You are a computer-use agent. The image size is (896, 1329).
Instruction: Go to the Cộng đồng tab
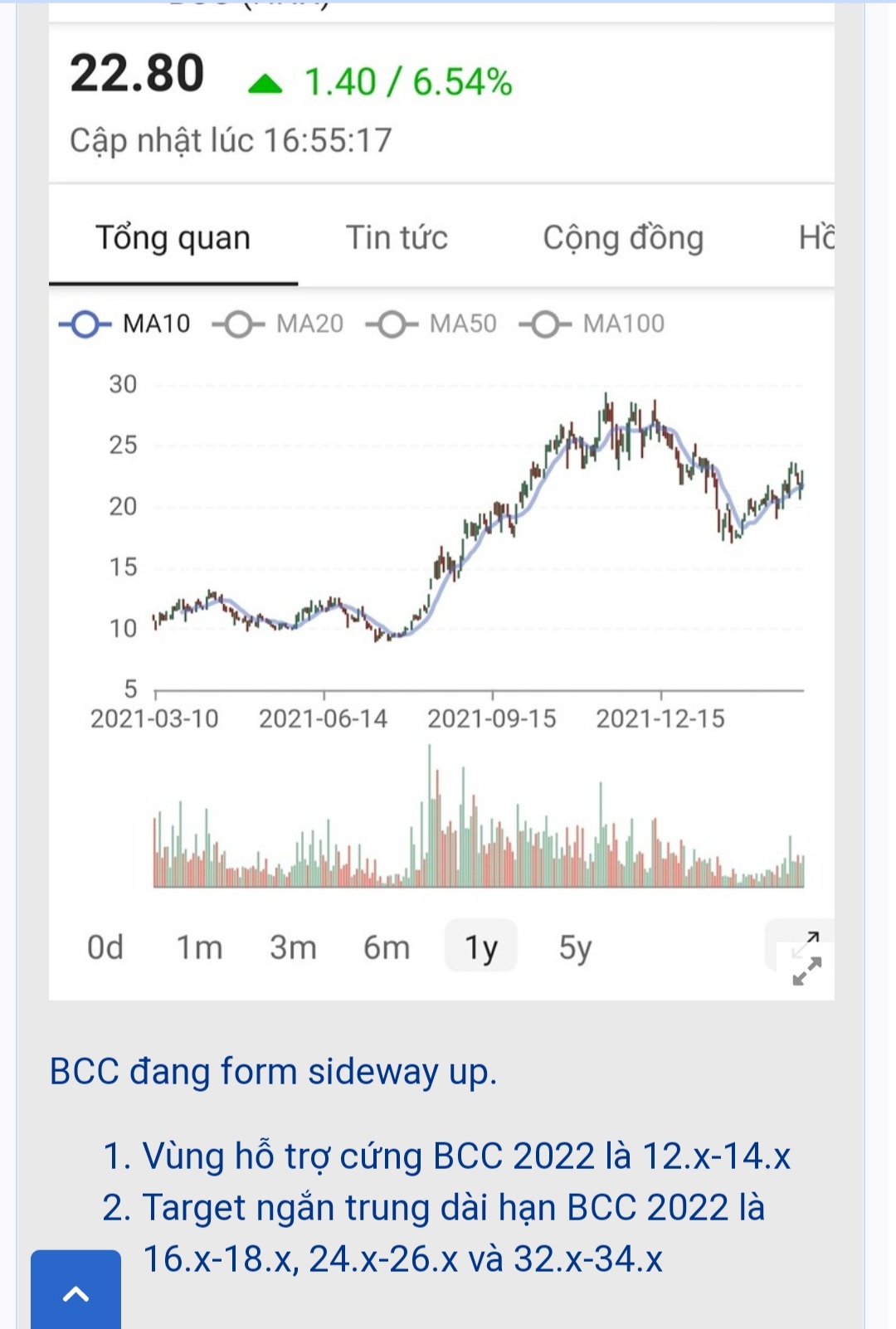(623, 238)
